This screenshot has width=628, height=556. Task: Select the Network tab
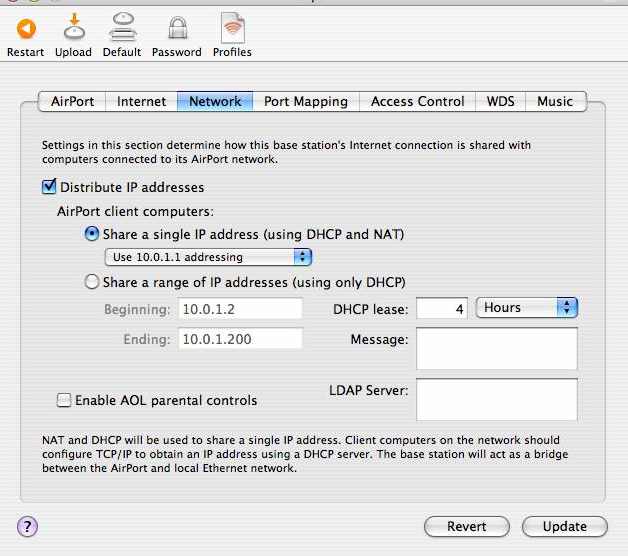tap(215, 101)
